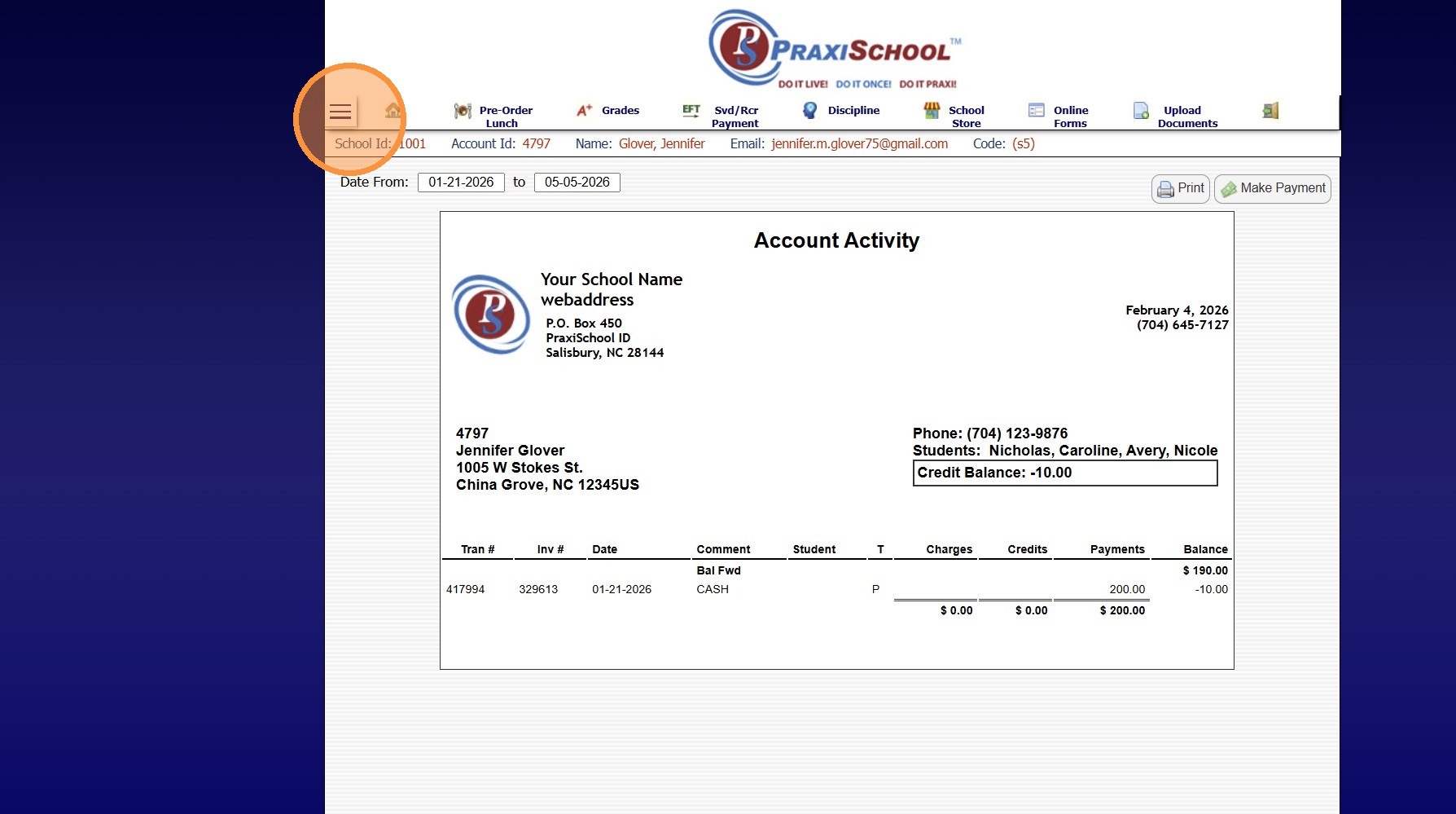Click the Charges column header

[x=949, y=550]
